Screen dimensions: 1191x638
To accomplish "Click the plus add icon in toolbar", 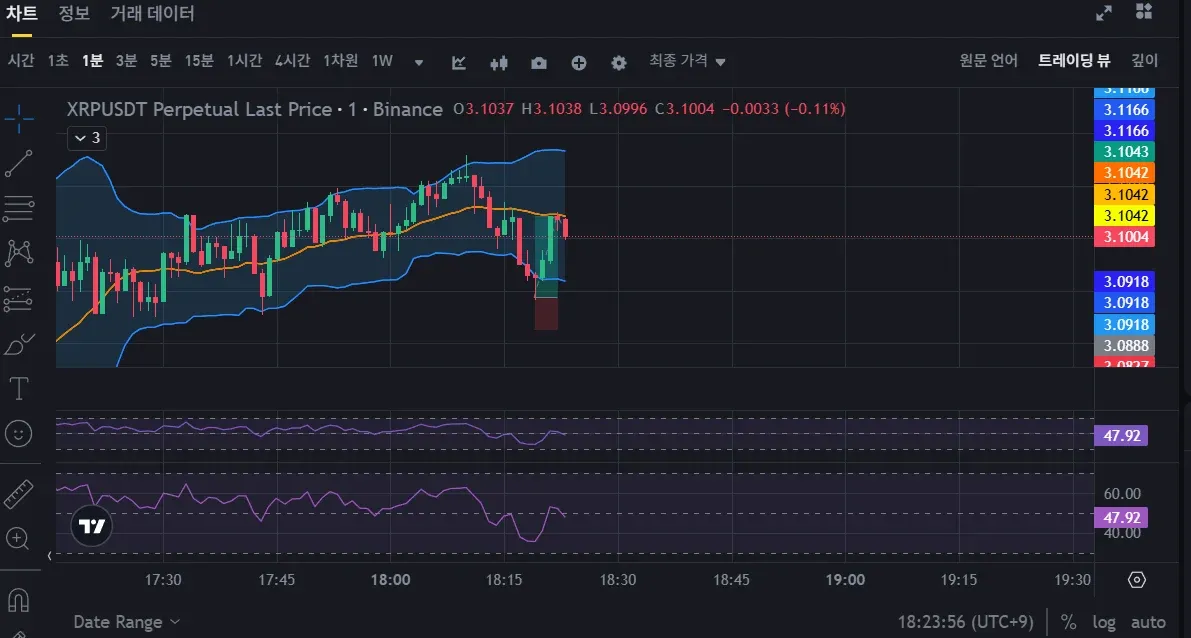I will tap(579, 62).
